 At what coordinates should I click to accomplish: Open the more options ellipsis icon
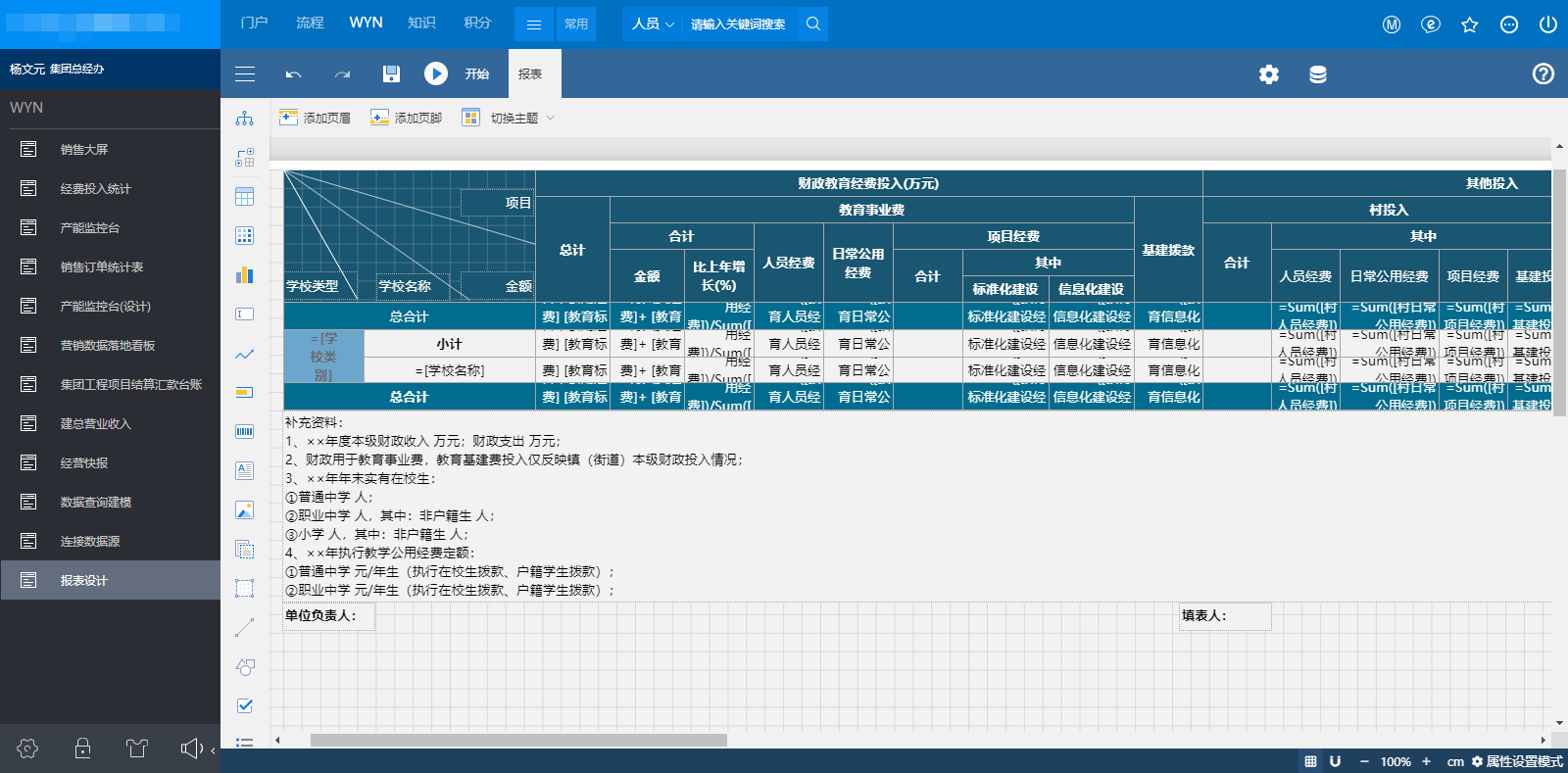(x=1509, y=24)
